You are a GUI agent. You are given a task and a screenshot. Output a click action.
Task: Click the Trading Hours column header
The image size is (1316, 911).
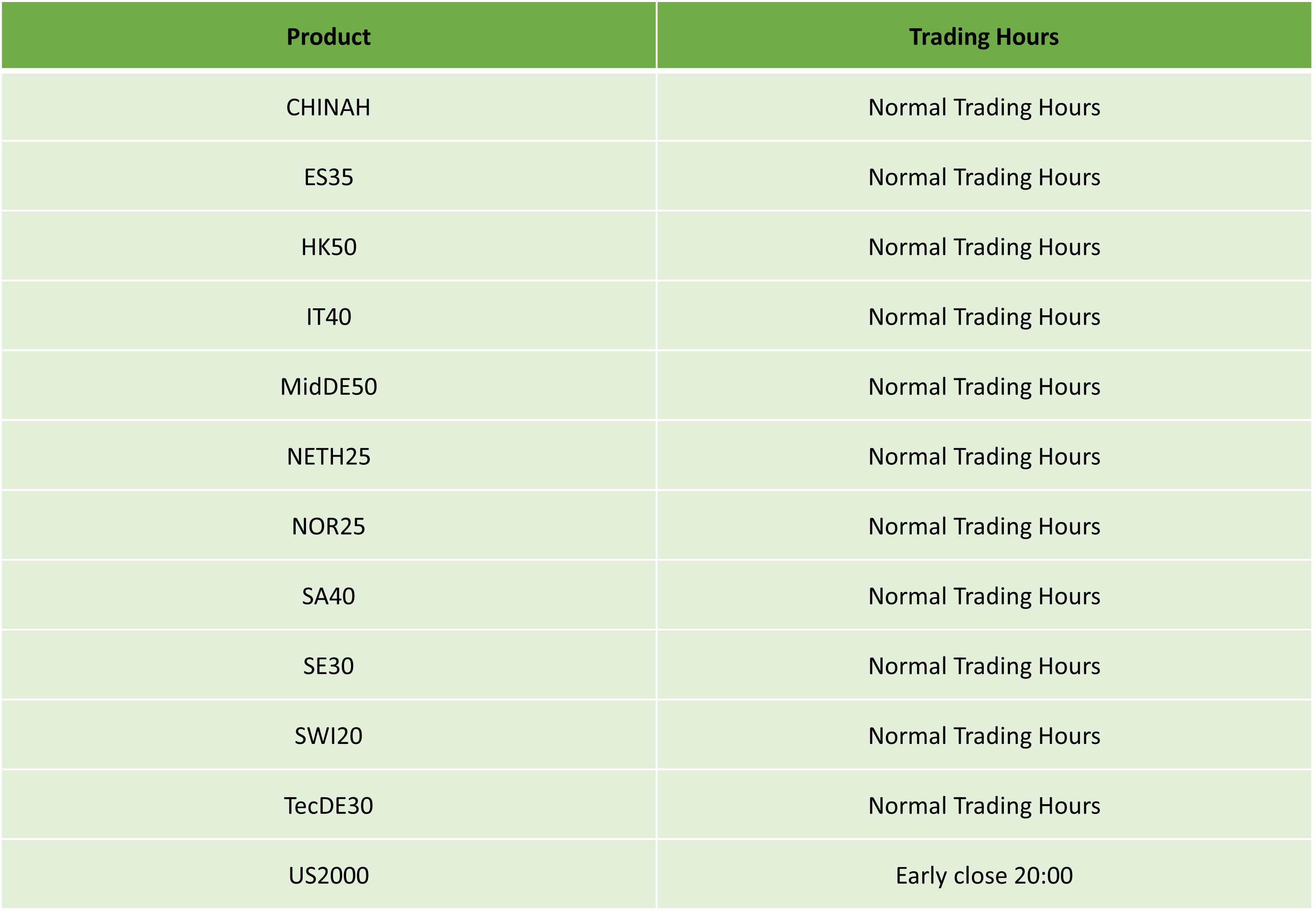coord(984,35)
